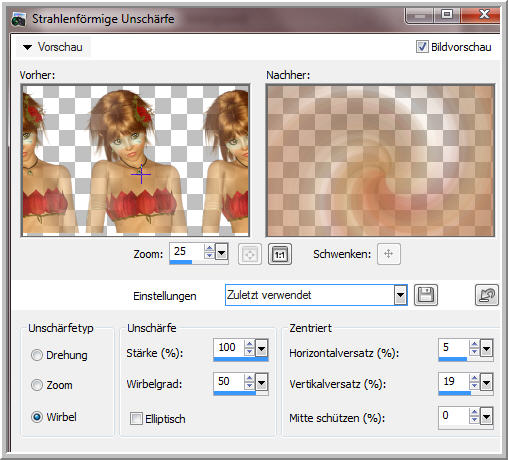The height and width of the screenshot is (460, 508).
Task: Click inside the Mitte schützen value field
Action: 454,416
